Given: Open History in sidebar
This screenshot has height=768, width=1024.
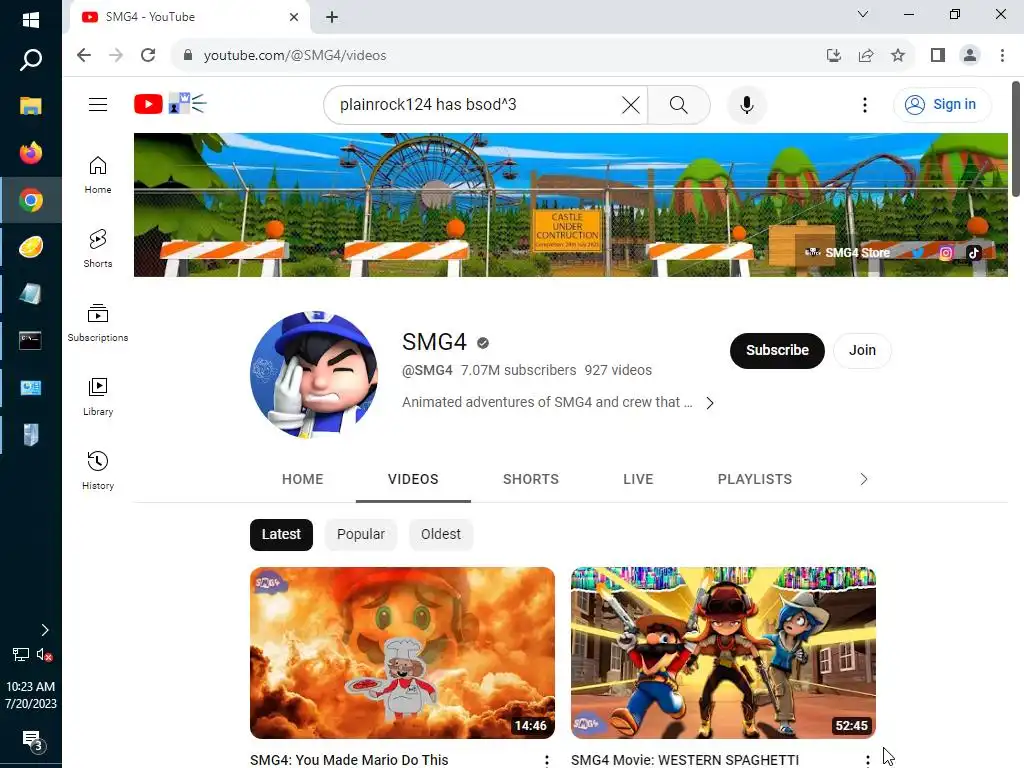Looking at the screenshot, I should click(x=98, y=470).
